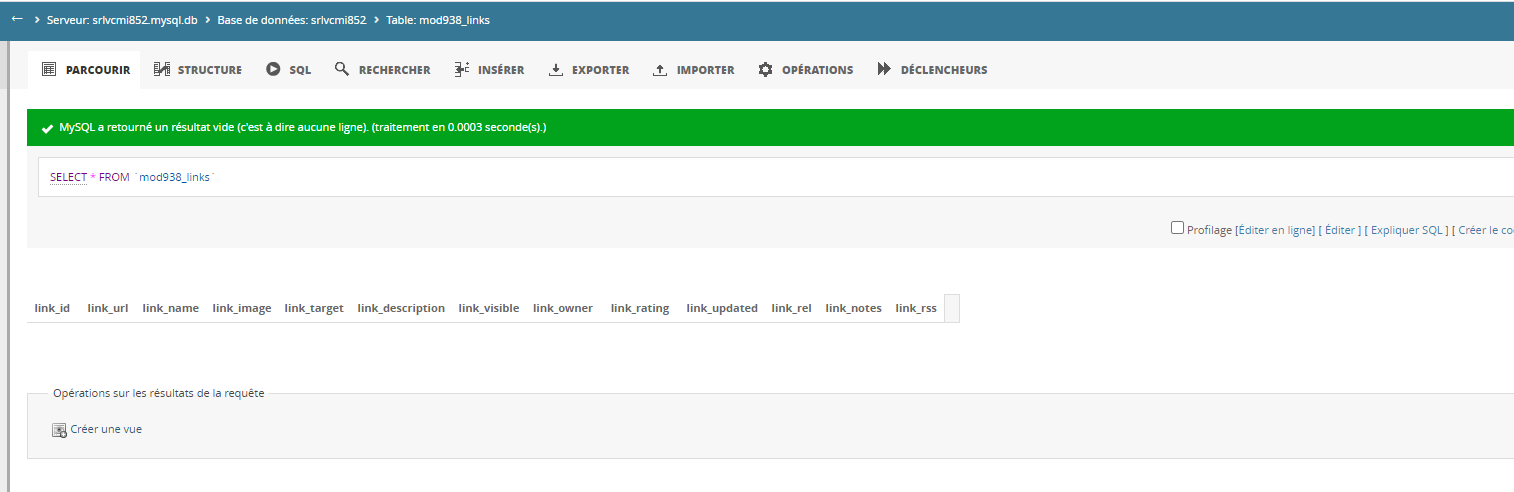Enable the Profilage checkbox
This screenshot has height=492, width=1514.
coord(1177,228)
